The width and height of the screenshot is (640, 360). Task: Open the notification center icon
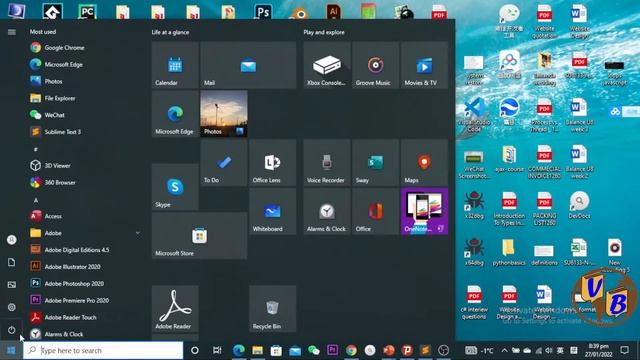point(624,350)
